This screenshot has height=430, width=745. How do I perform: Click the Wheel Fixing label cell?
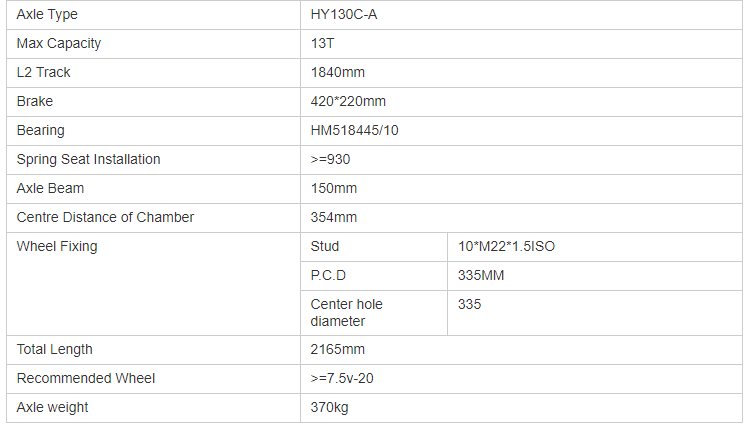coord(153,284)
